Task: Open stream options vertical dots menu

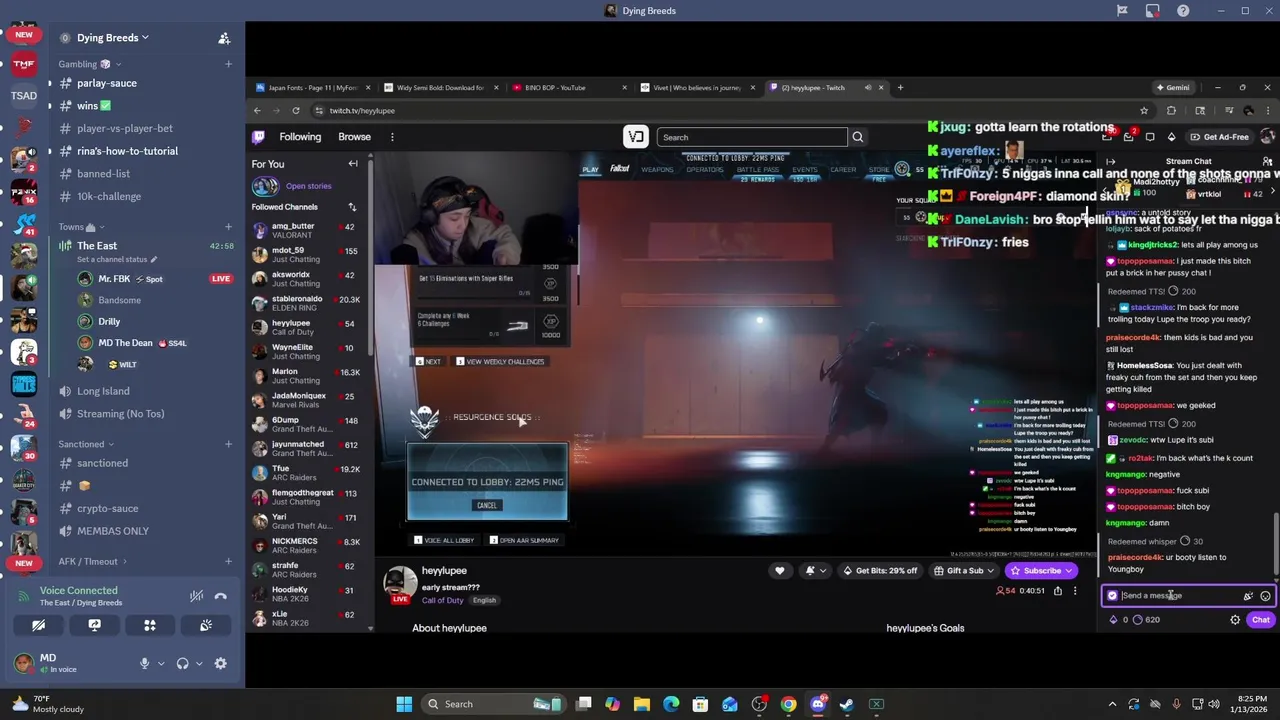Action: coord(1075,591)
